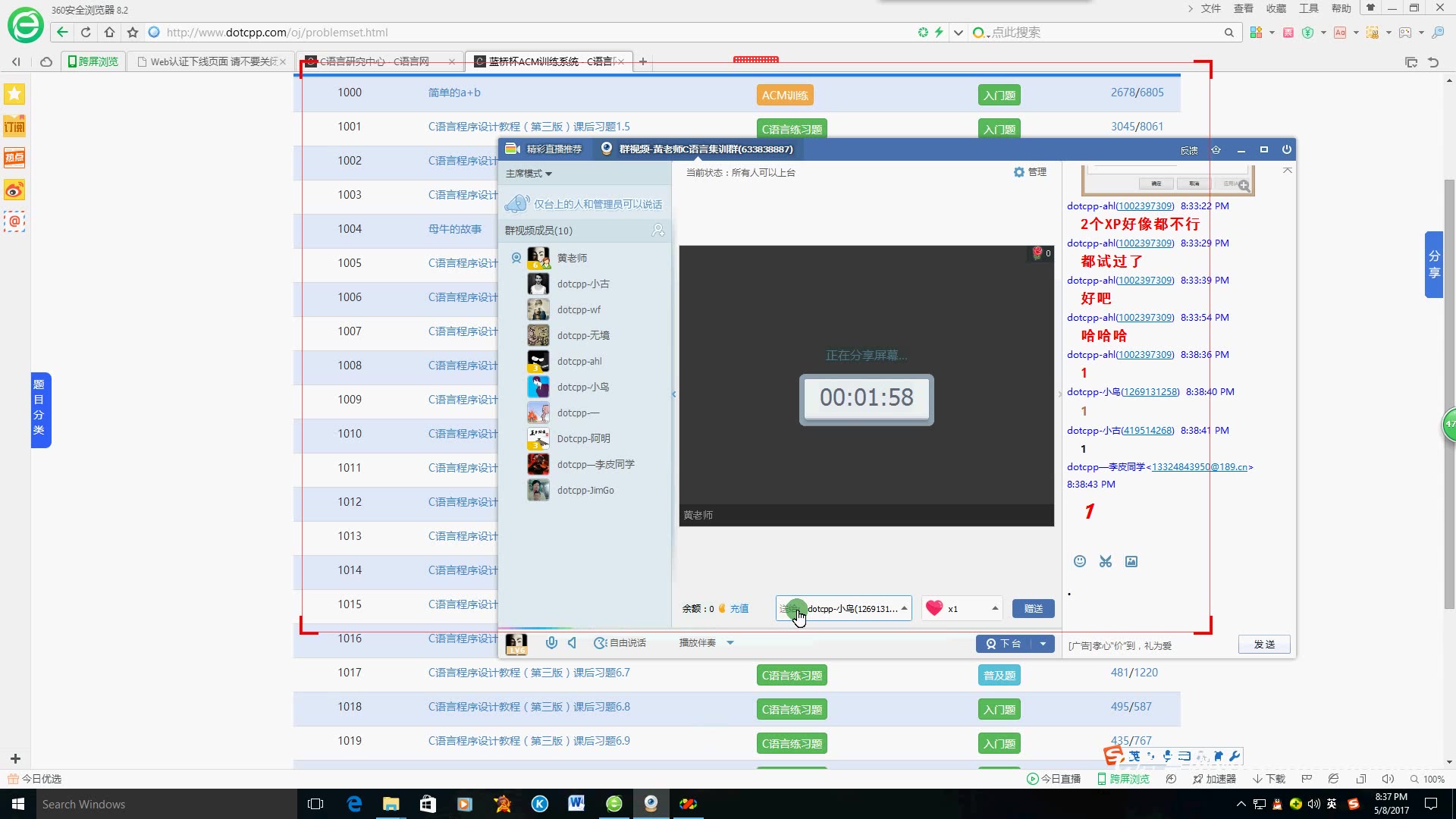
Task: Switch to C语言研究中心 browser tab
Action: (x=375, y=61)
